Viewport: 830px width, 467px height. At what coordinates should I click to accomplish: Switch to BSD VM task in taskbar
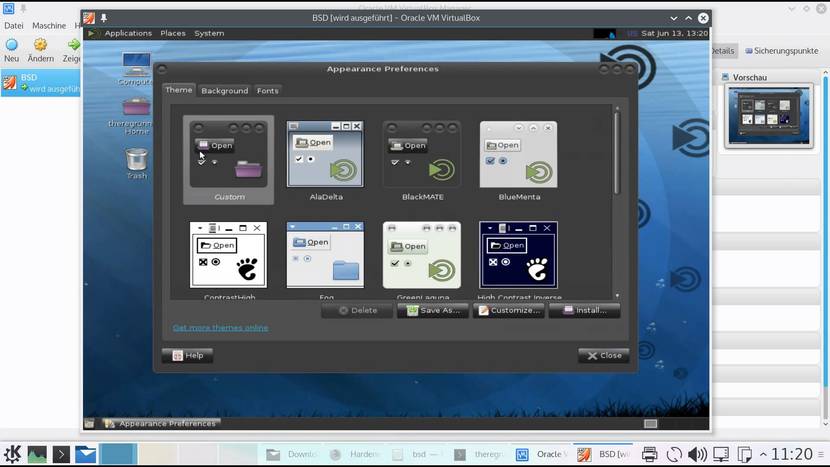pyautogui.click(x=603, y=454)
